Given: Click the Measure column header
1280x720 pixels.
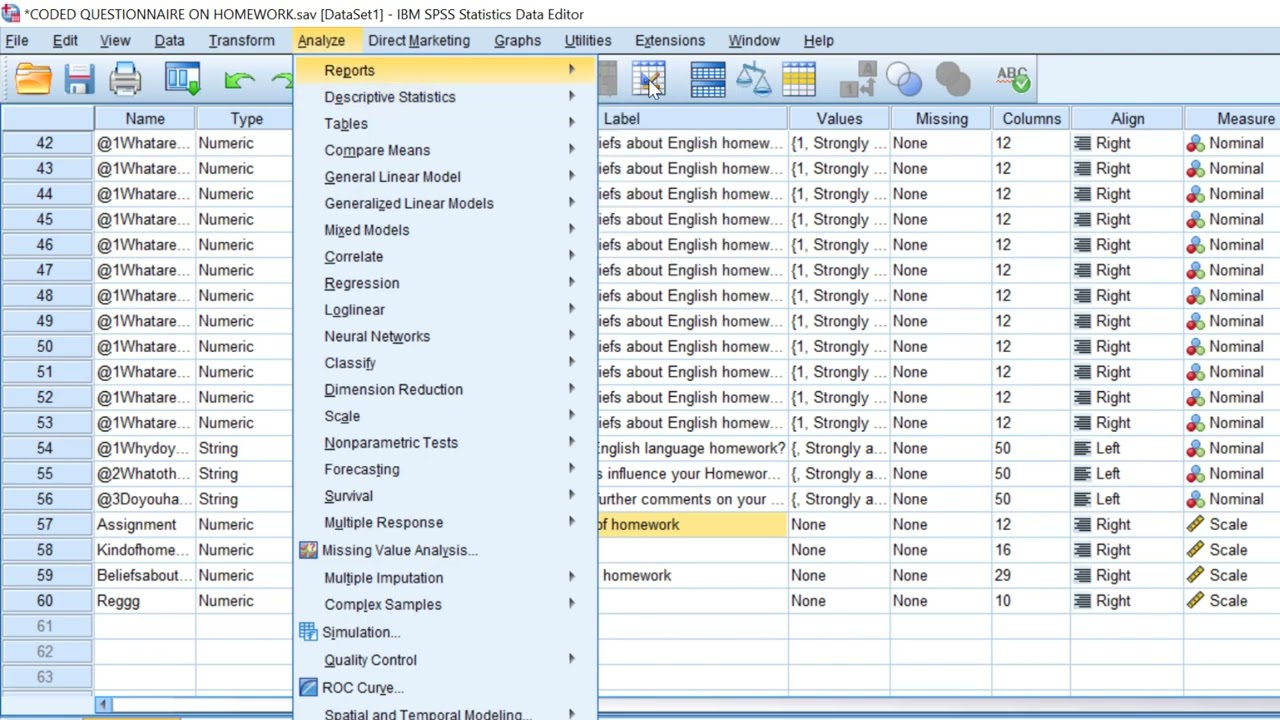Looking at the screenshot, I should (1233, 119).
